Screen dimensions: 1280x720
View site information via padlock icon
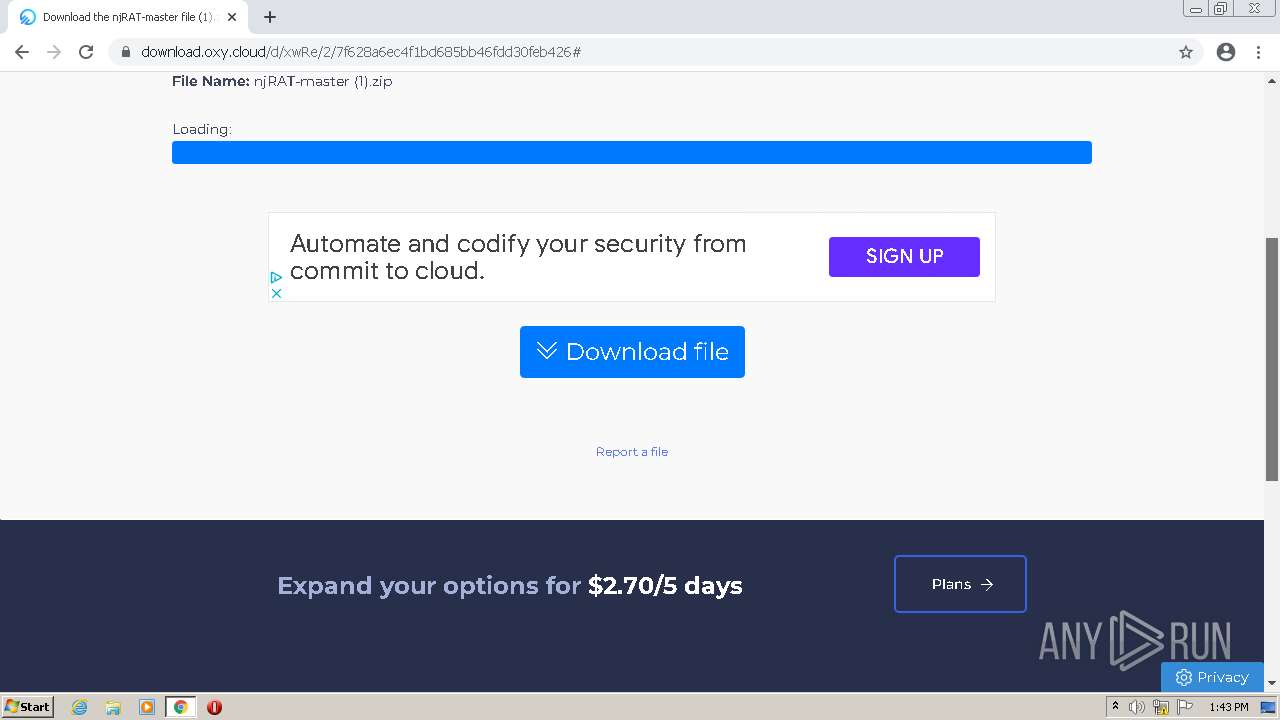pos(126,52)
